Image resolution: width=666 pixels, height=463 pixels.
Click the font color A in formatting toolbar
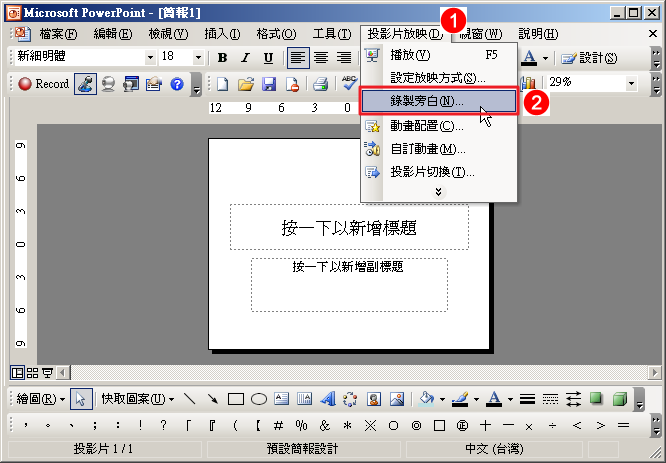[x=529, y=58]
